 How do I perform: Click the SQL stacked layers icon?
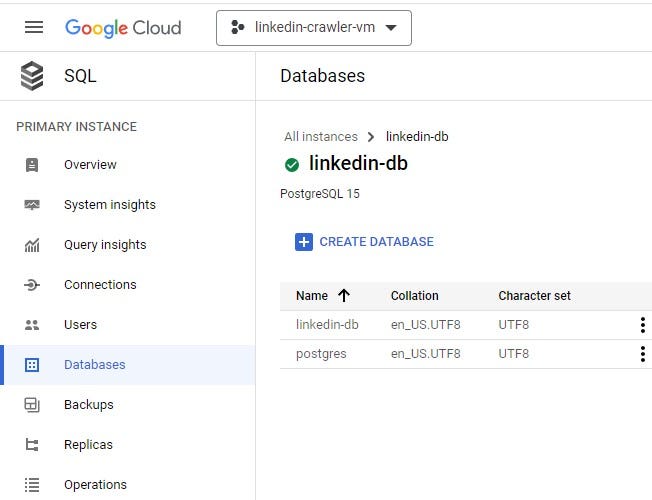32,76
